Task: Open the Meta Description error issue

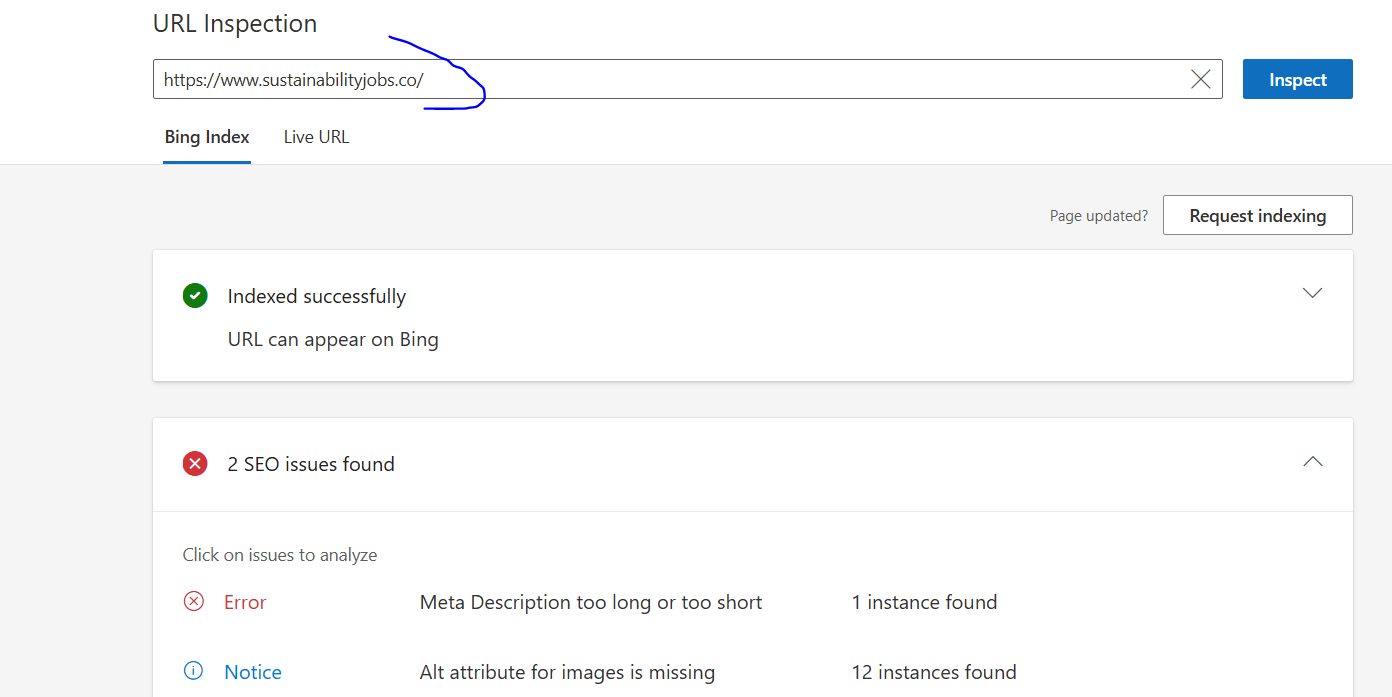Action: coord(590,601)
